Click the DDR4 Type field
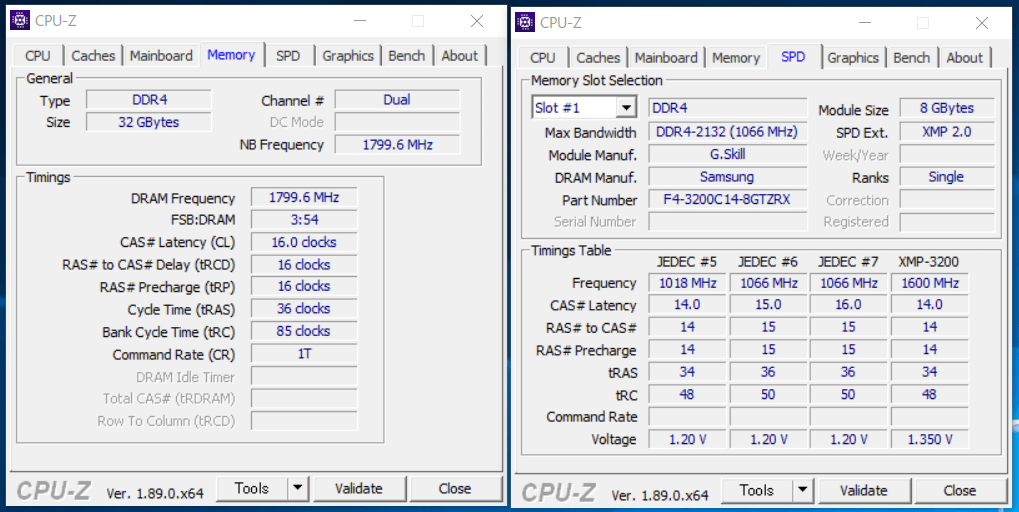Viewport: 1019px width, 512px height. point(149,100)
